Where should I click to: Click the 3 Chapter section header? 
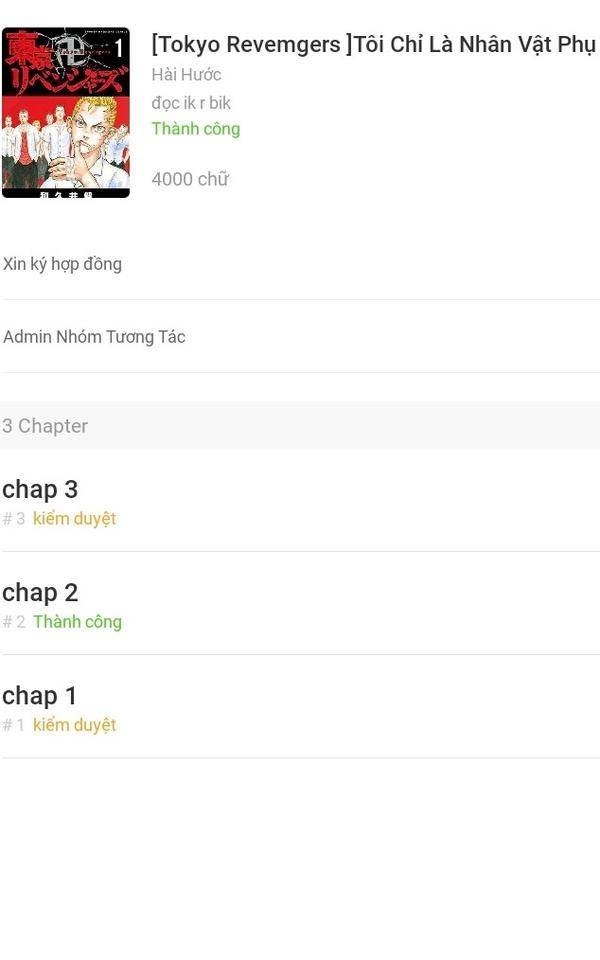(300, 426)
